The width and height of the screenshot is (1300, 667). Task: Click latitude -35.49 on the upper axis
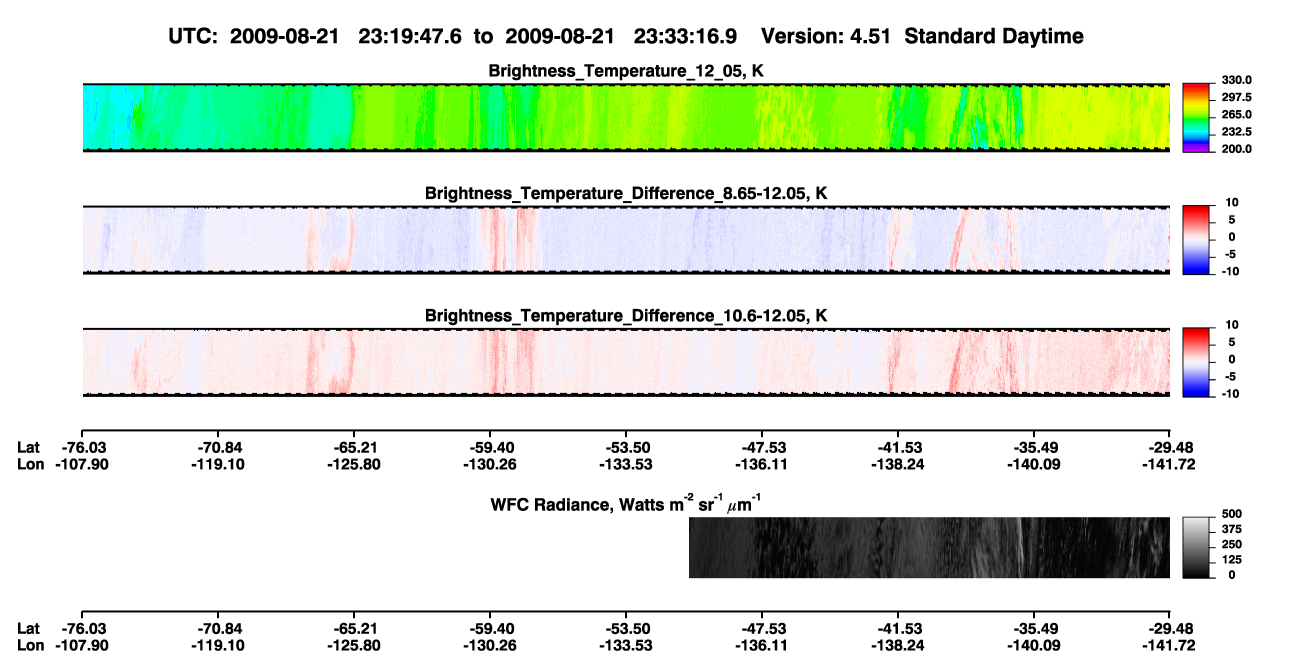1034,448
